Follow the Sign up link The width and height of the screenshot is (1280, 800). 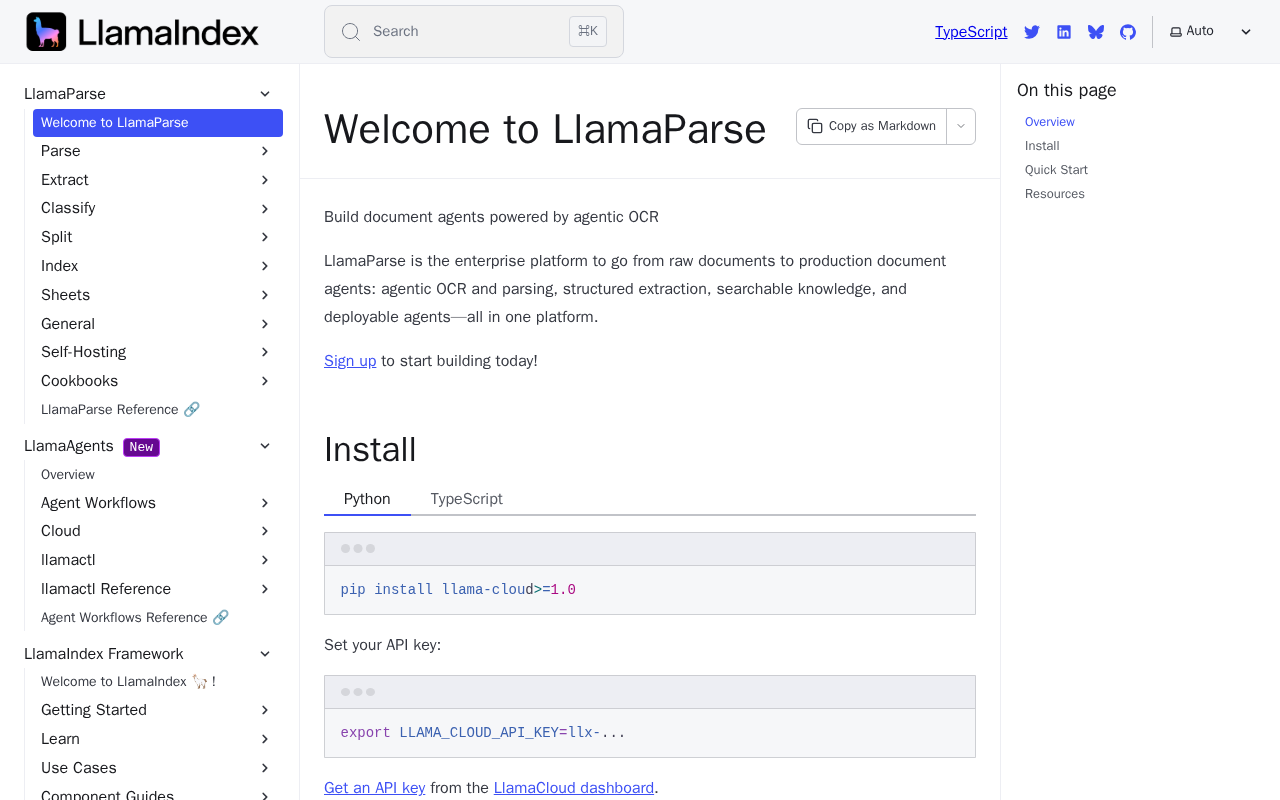click(x=350, y=361)
